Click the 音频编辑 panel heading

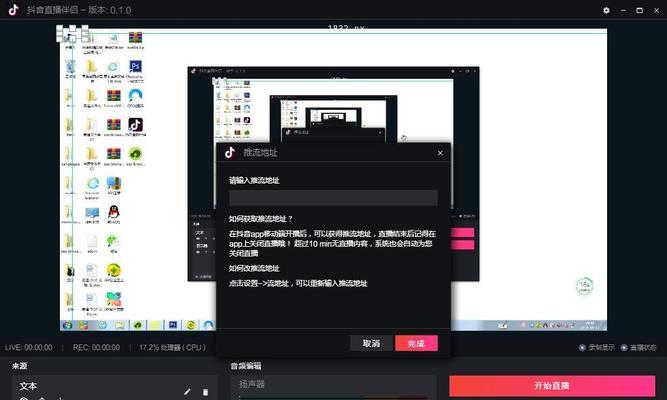coord(246,366)
